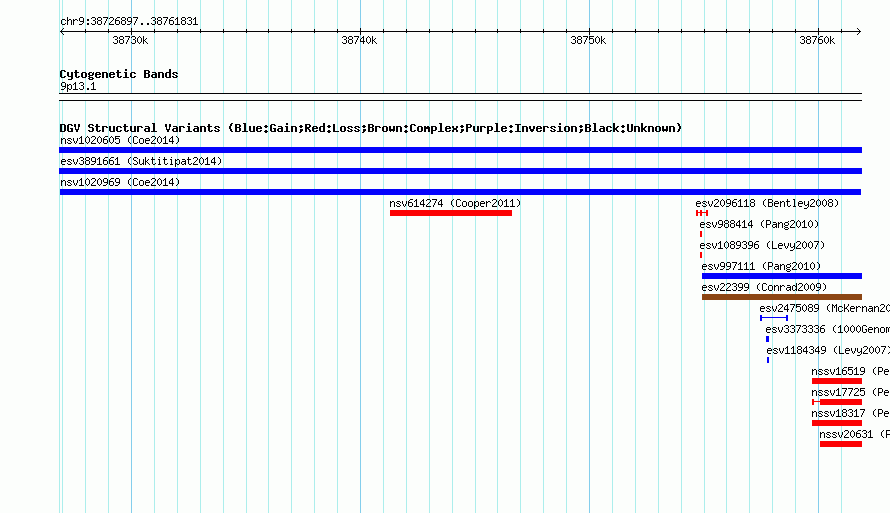Open the esv3373336 variant label
Screen dimensions: 890x513
(x=827, y=329)
